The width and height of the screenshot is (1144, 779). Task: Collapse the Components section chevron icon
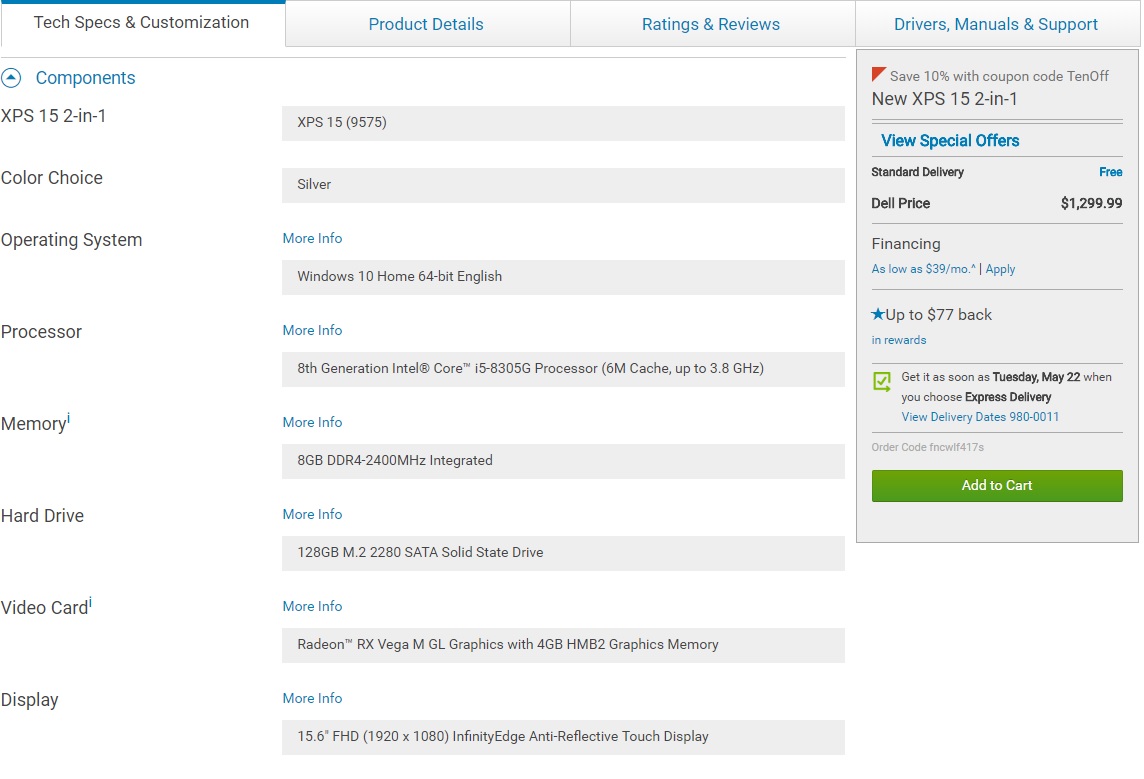pyautogui.click(x=11, y=78)
